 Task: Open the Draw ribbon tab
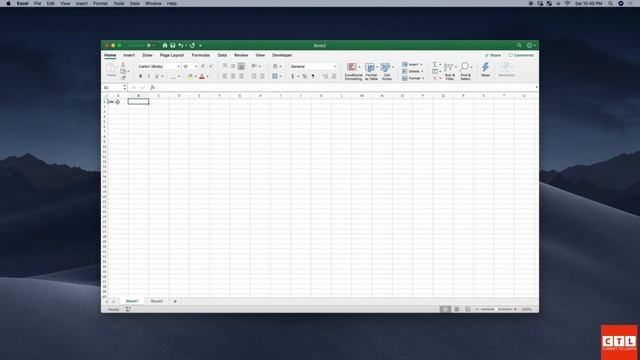tap(147, 55)
